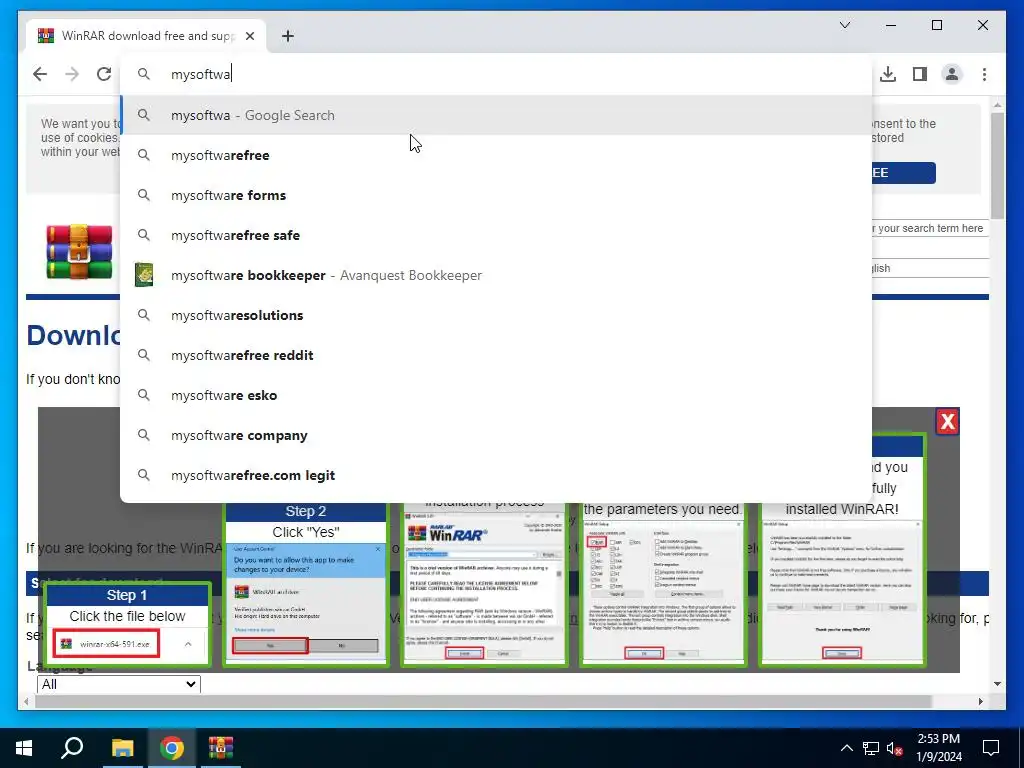The height and width of the screenshot is (768, 1024).
Task: Open Windows taskbar search
Action: click(x=72, y=748)
